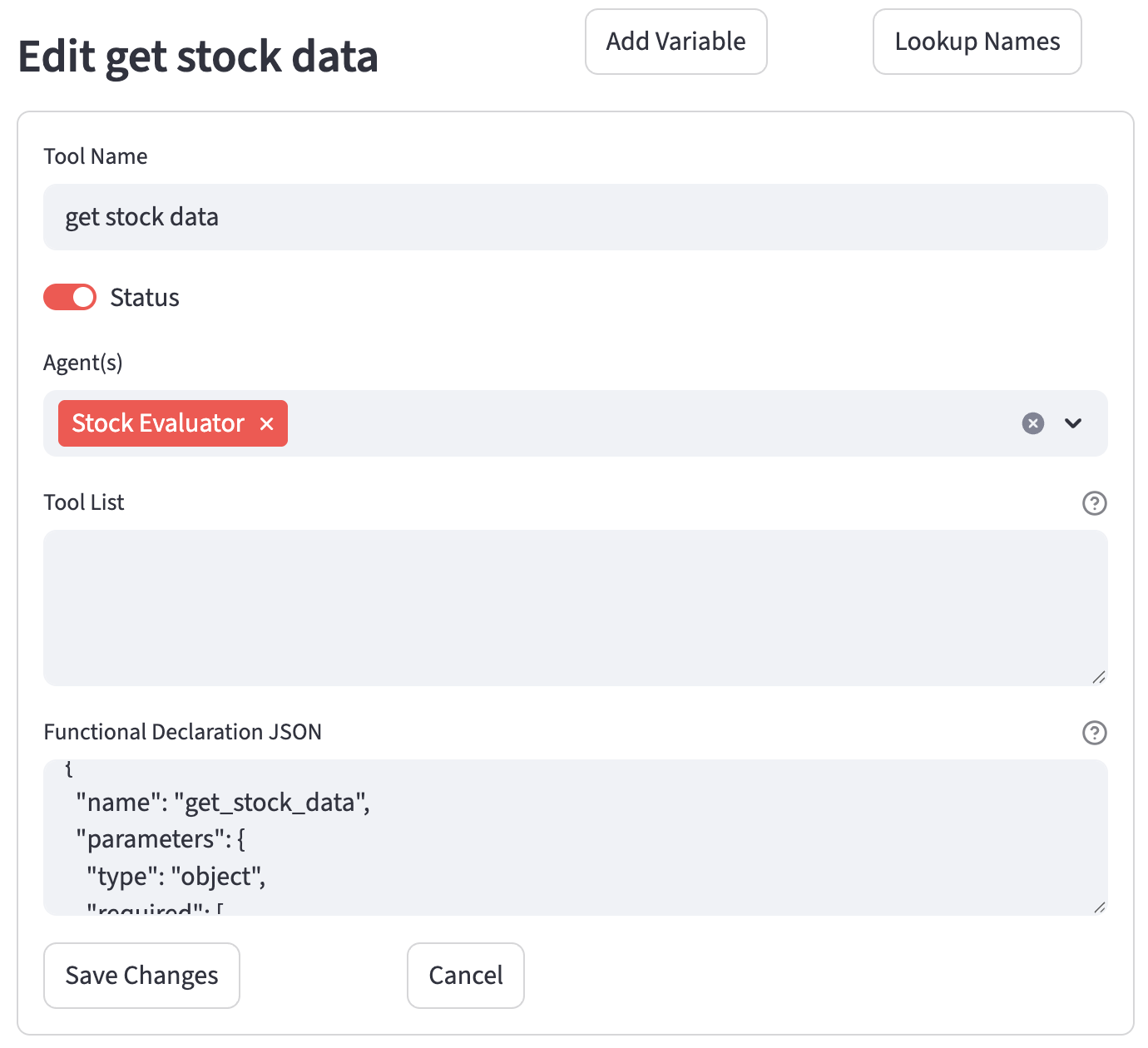Open Lookup Names
This screenshot has height=1048, width=1148.
[977, 42]
